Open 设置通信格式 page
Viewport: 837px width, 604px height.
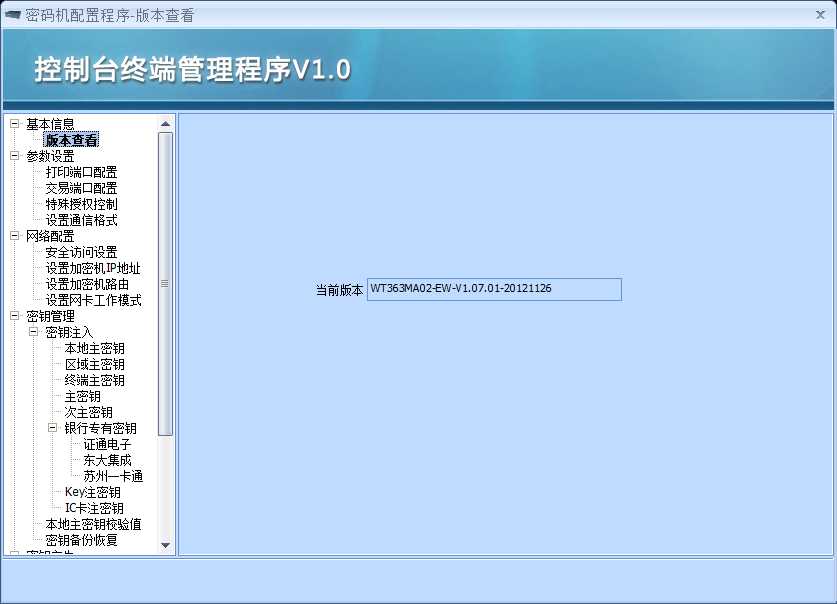pos(81,220)
